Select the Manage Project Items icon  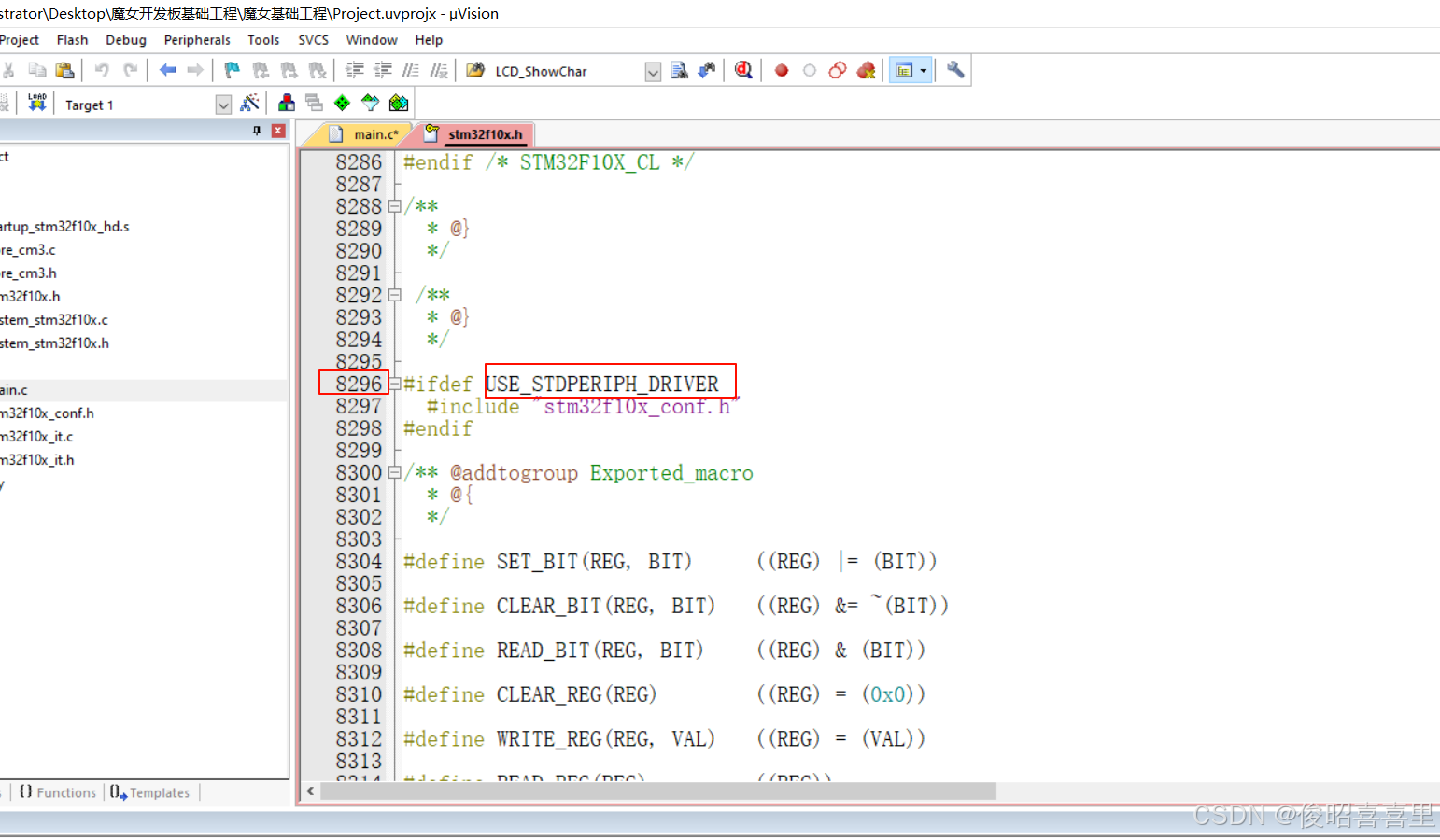point(287,104)
